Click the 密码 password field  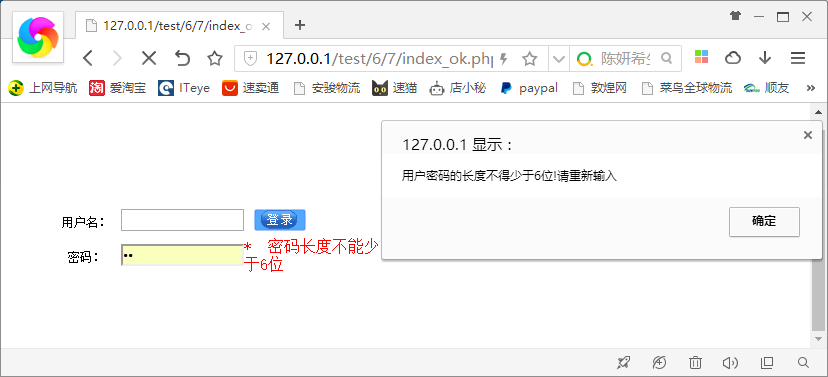pyautogui.click(x=182, y=255)
